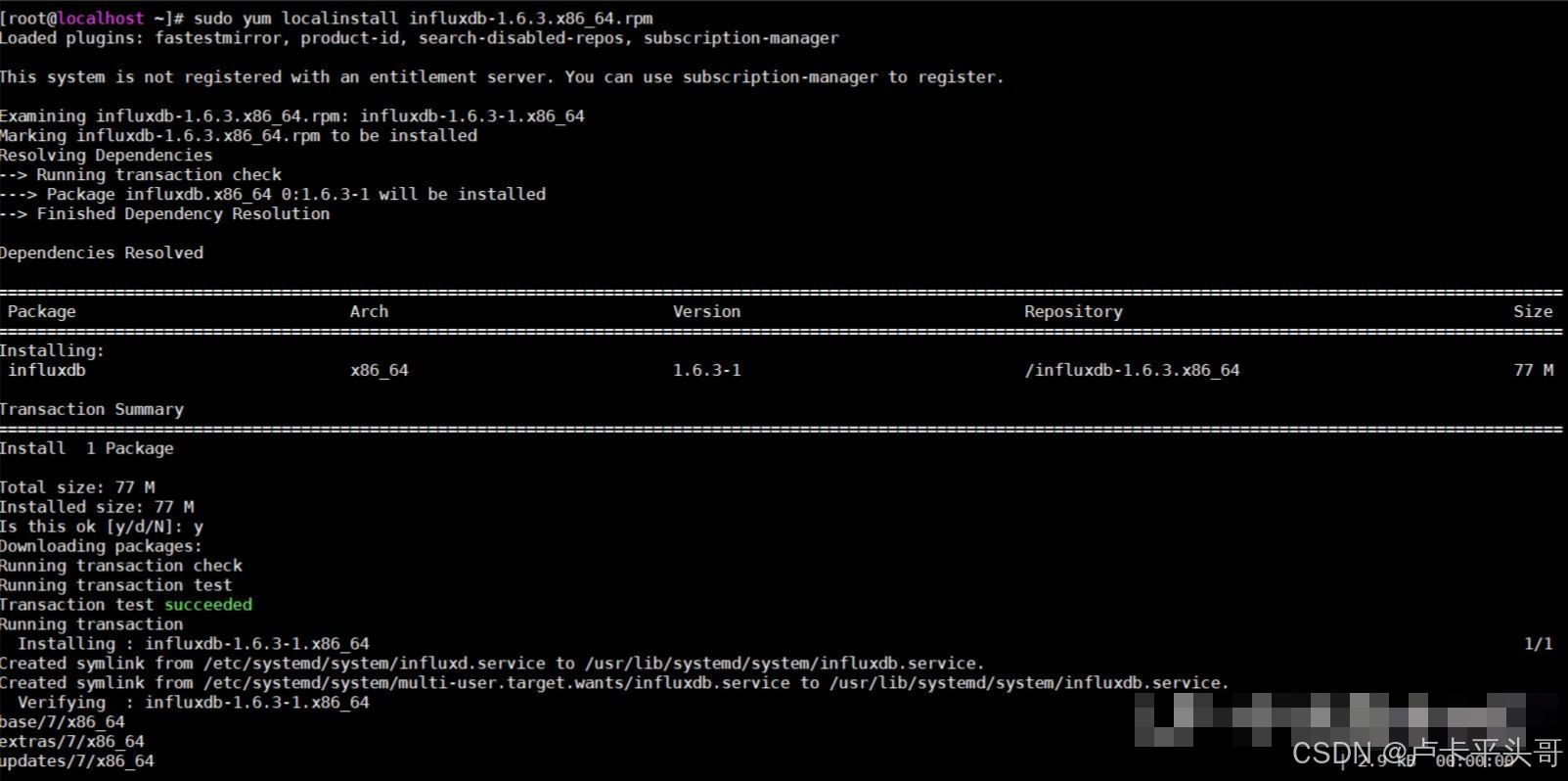Click the "Repository" column header
This screenshot has height=781, width=1568.
[x=1074, y=311]
